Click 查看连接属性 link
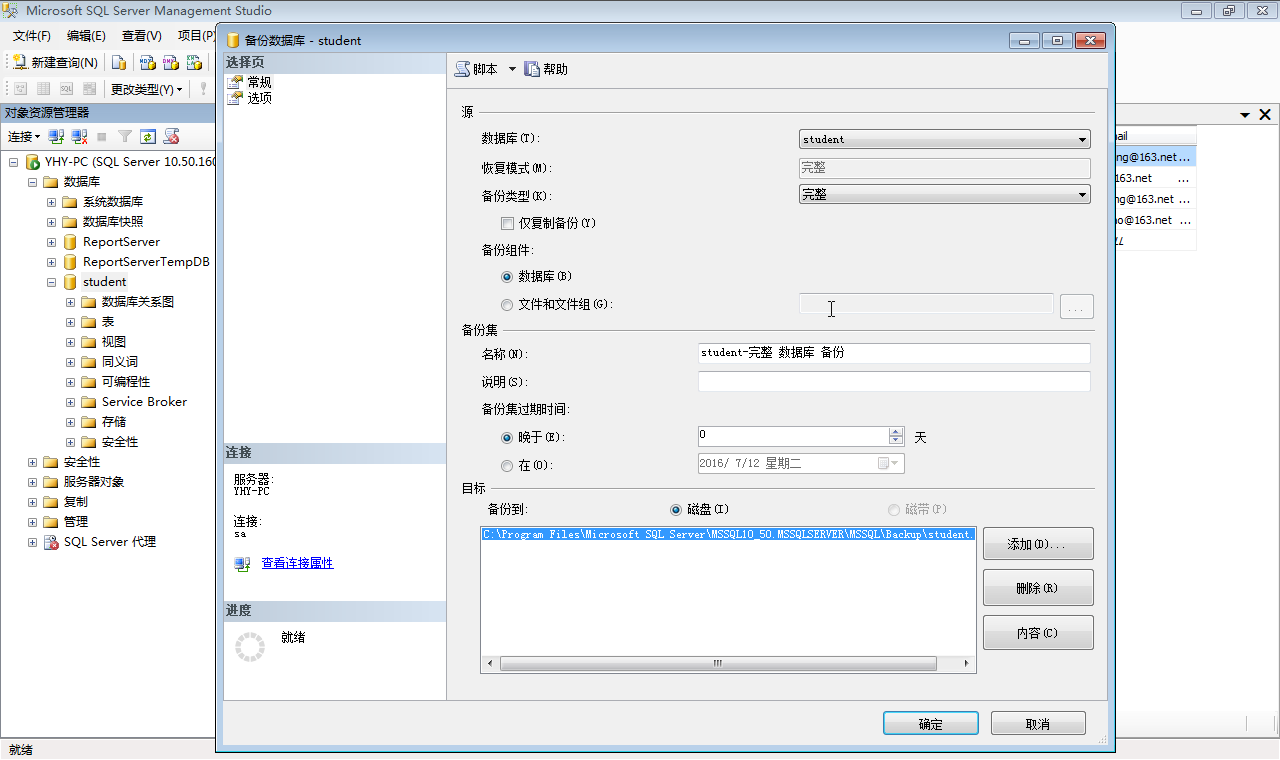The image size is (1280, 760). (297, 564)
